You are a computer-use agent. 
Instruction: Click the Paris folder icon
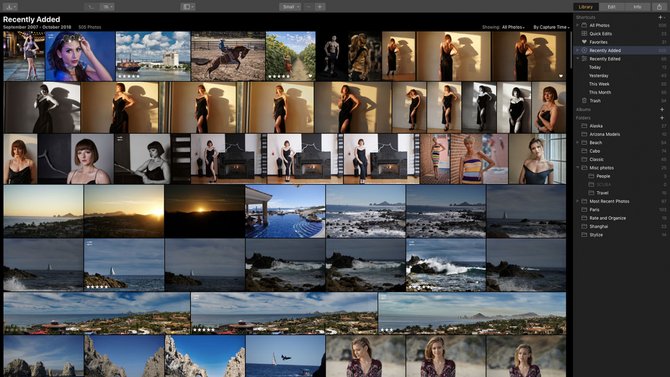click(x=584, y=210)
